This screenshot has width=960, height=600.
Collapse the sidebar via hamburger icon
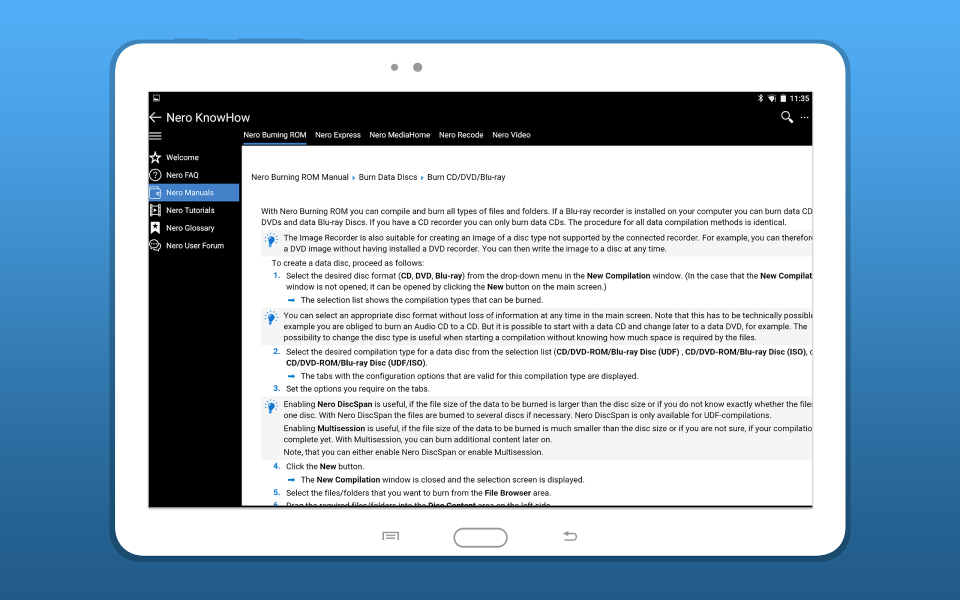155,135
